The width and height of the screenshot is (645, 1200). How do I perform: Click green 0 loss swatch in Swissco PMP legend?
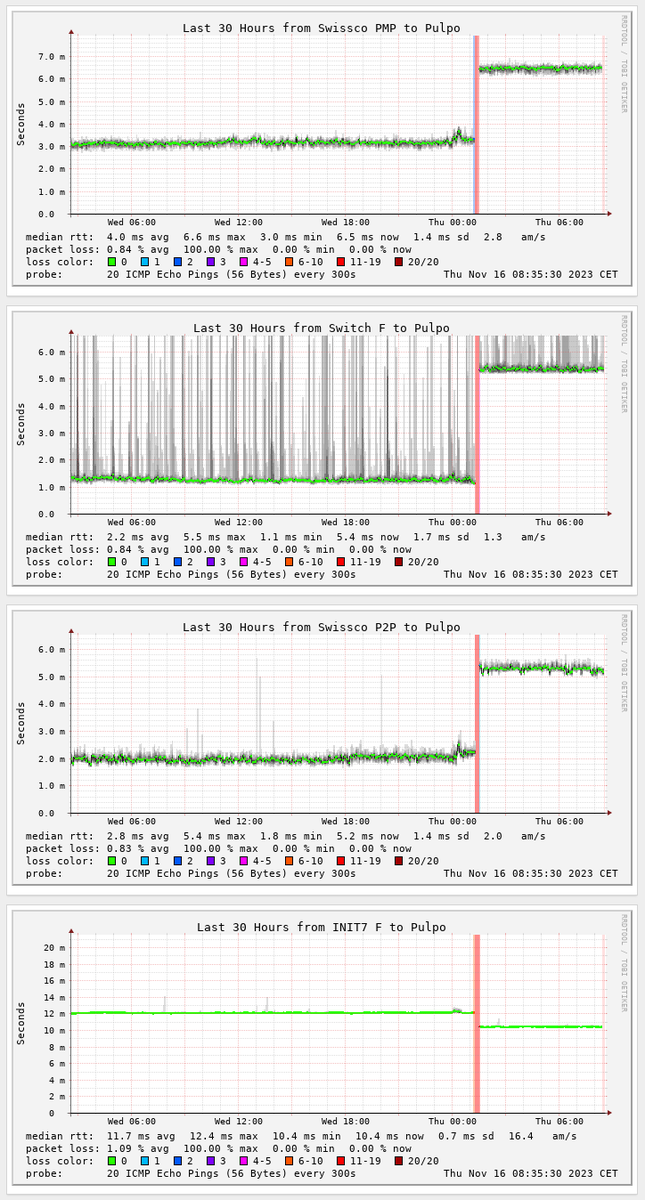pos(112,262)
